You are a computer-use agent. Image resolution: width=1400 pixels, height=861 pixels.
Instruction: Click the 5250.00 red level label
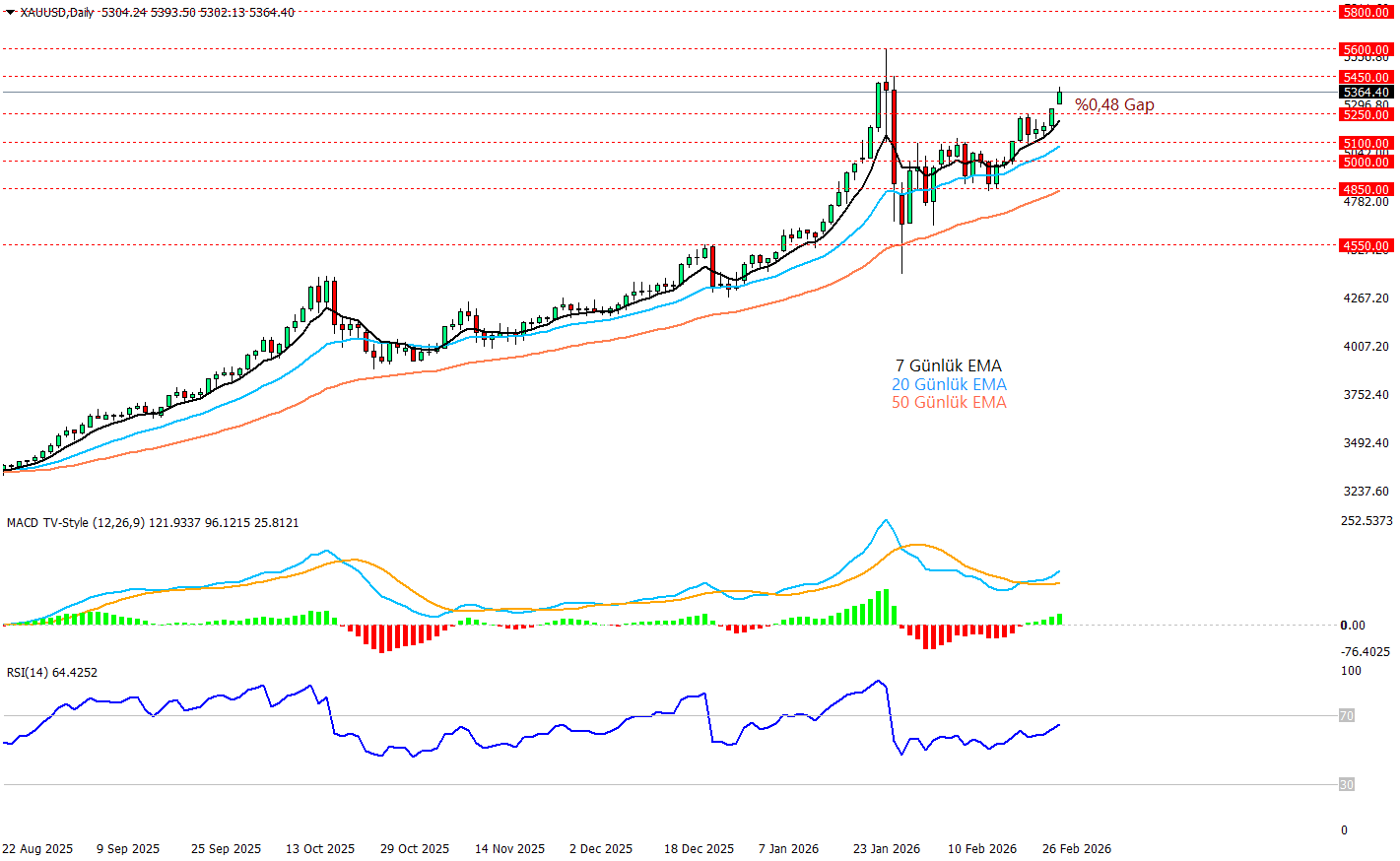click(1366, 114)
